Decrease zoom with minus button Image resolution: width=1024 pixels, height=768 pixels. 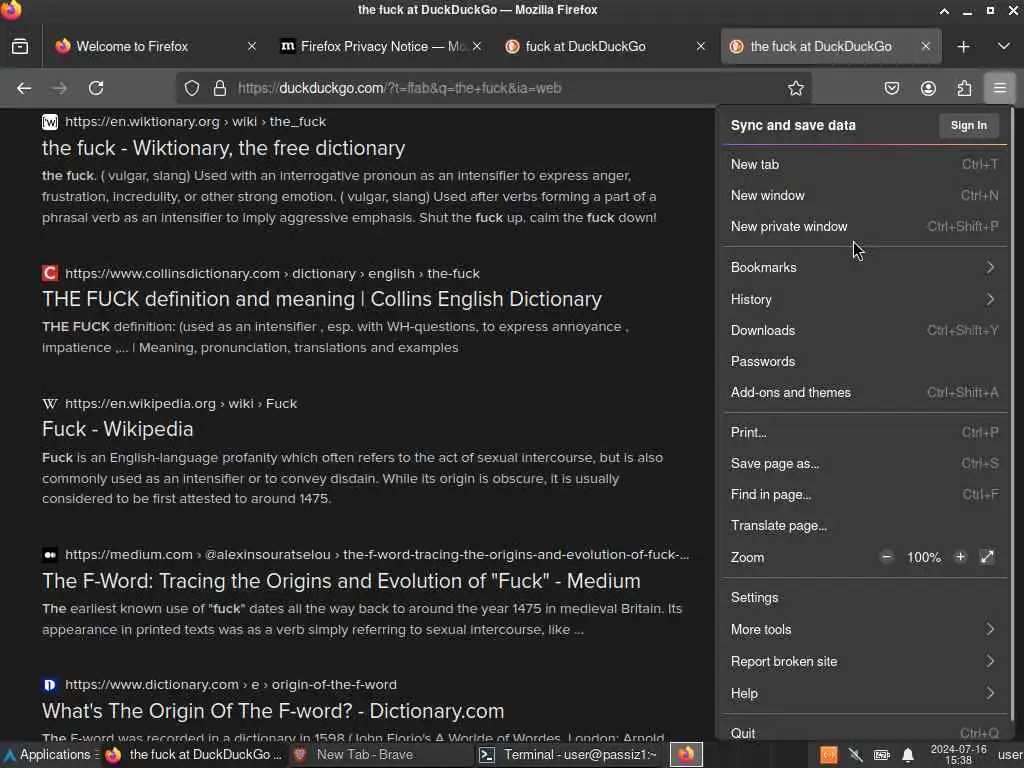886,557
